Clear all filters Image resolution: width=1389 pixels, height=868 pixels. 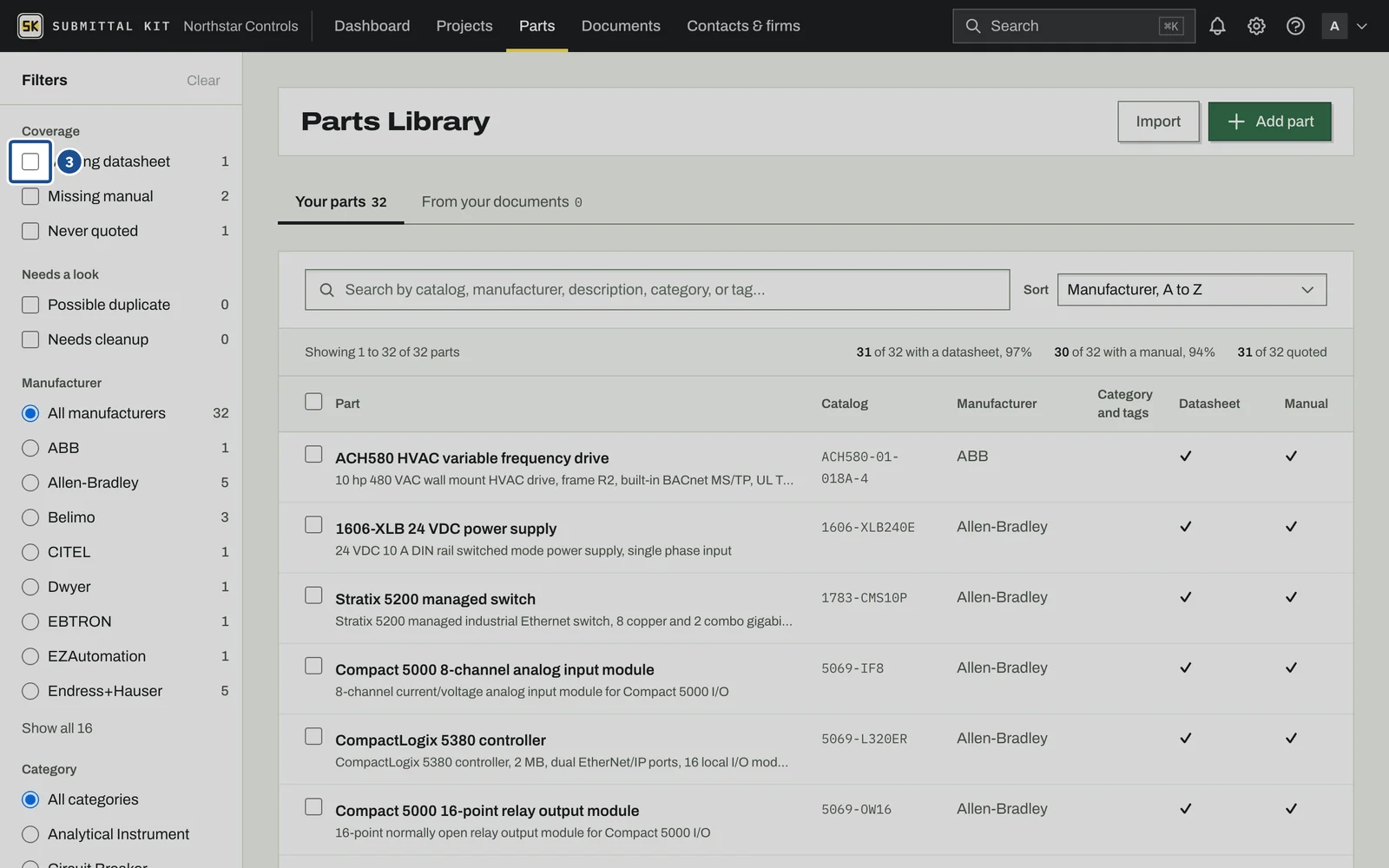tap(203, 80)
